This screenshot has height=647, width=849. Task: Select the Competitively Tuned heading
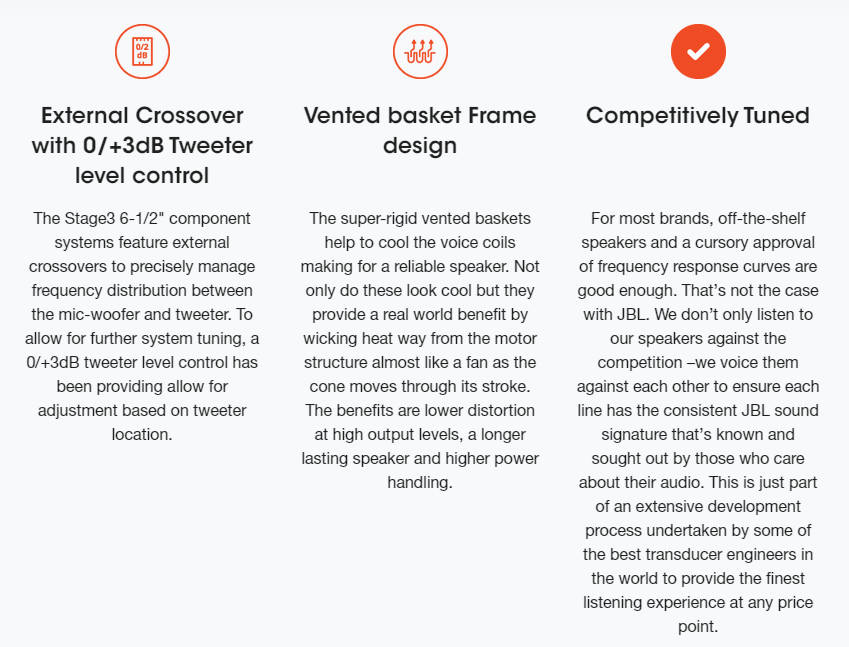(698, 115)
